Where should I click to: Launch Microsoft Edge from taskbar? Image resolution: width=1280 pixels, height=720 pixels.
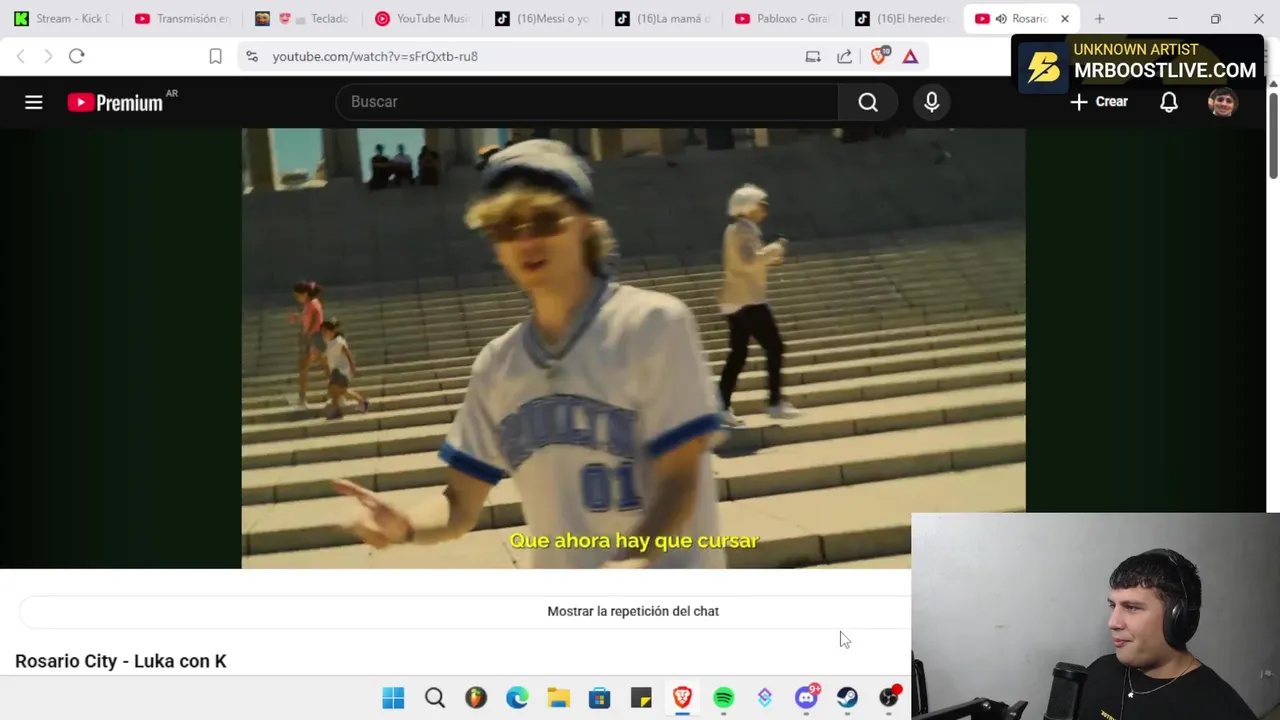517,698
